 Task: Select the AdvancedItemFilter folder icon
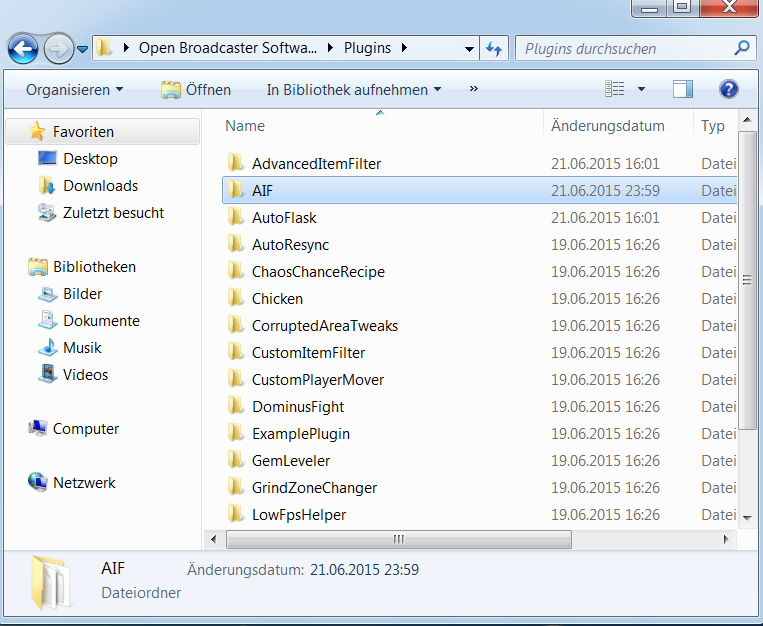point(236,163)
